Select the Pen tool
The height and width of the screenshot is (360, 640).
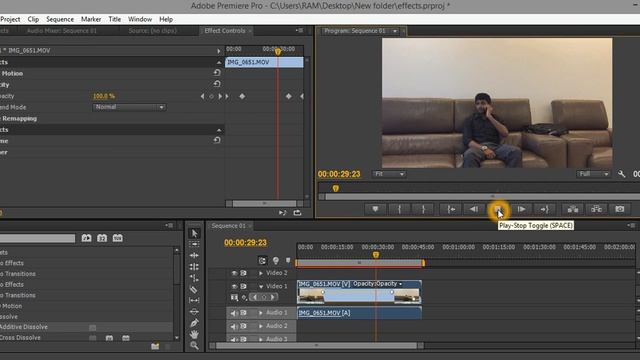194,323
